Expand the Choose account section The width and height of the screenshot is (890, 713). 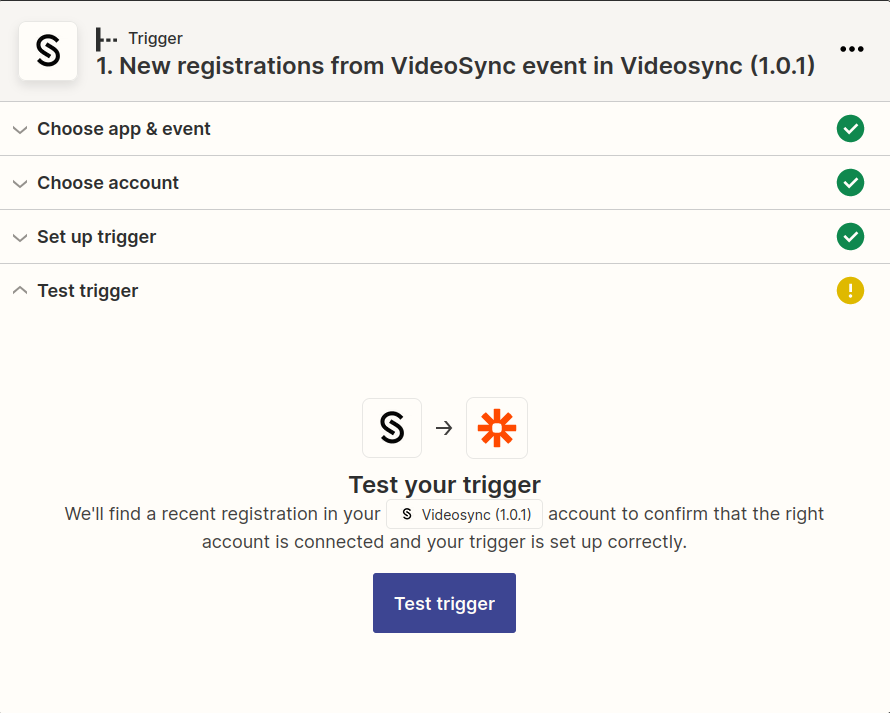[108, 183]
